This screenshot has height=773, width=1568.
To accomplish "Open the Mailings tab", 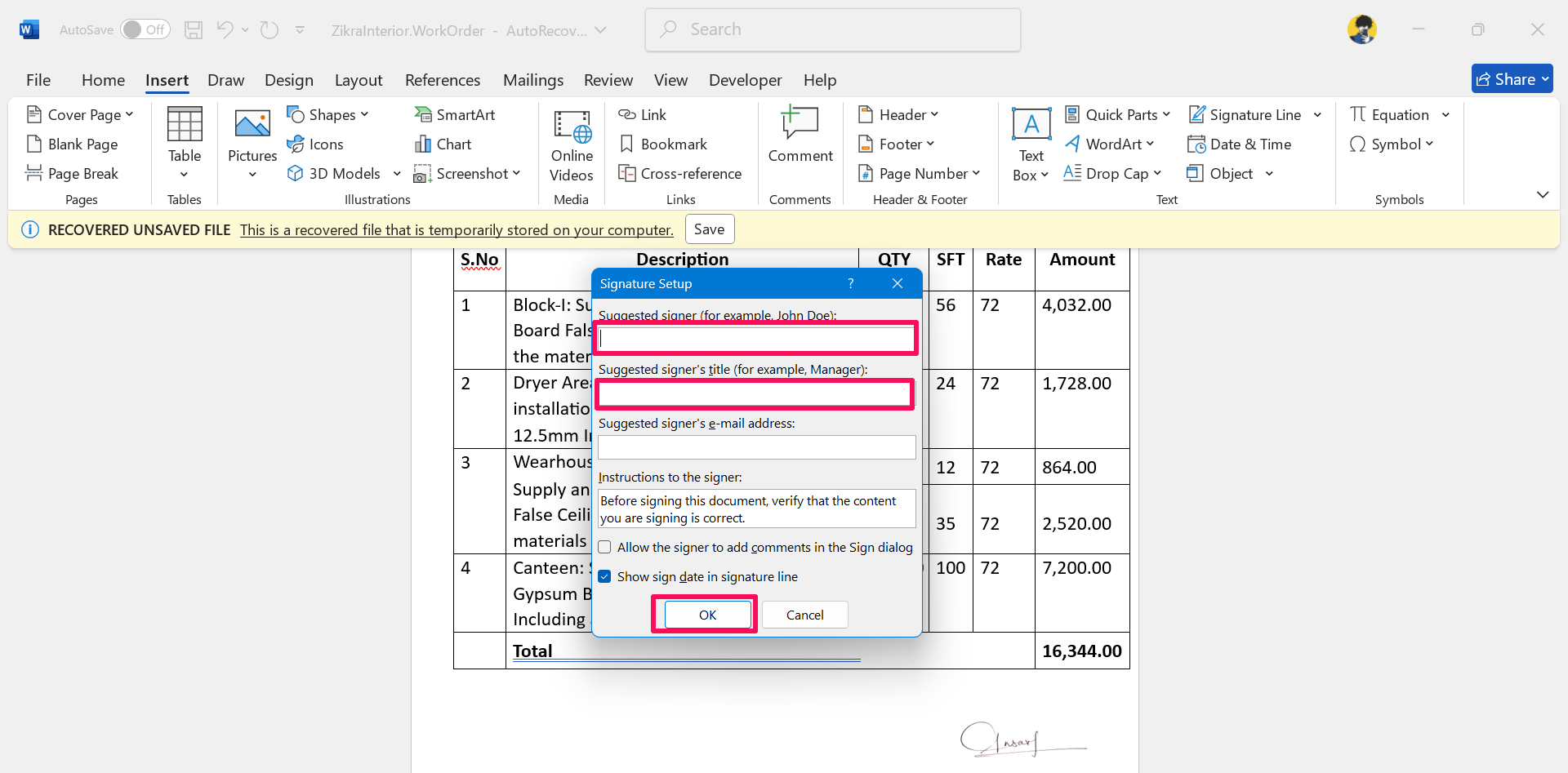I will pos(533,80).
